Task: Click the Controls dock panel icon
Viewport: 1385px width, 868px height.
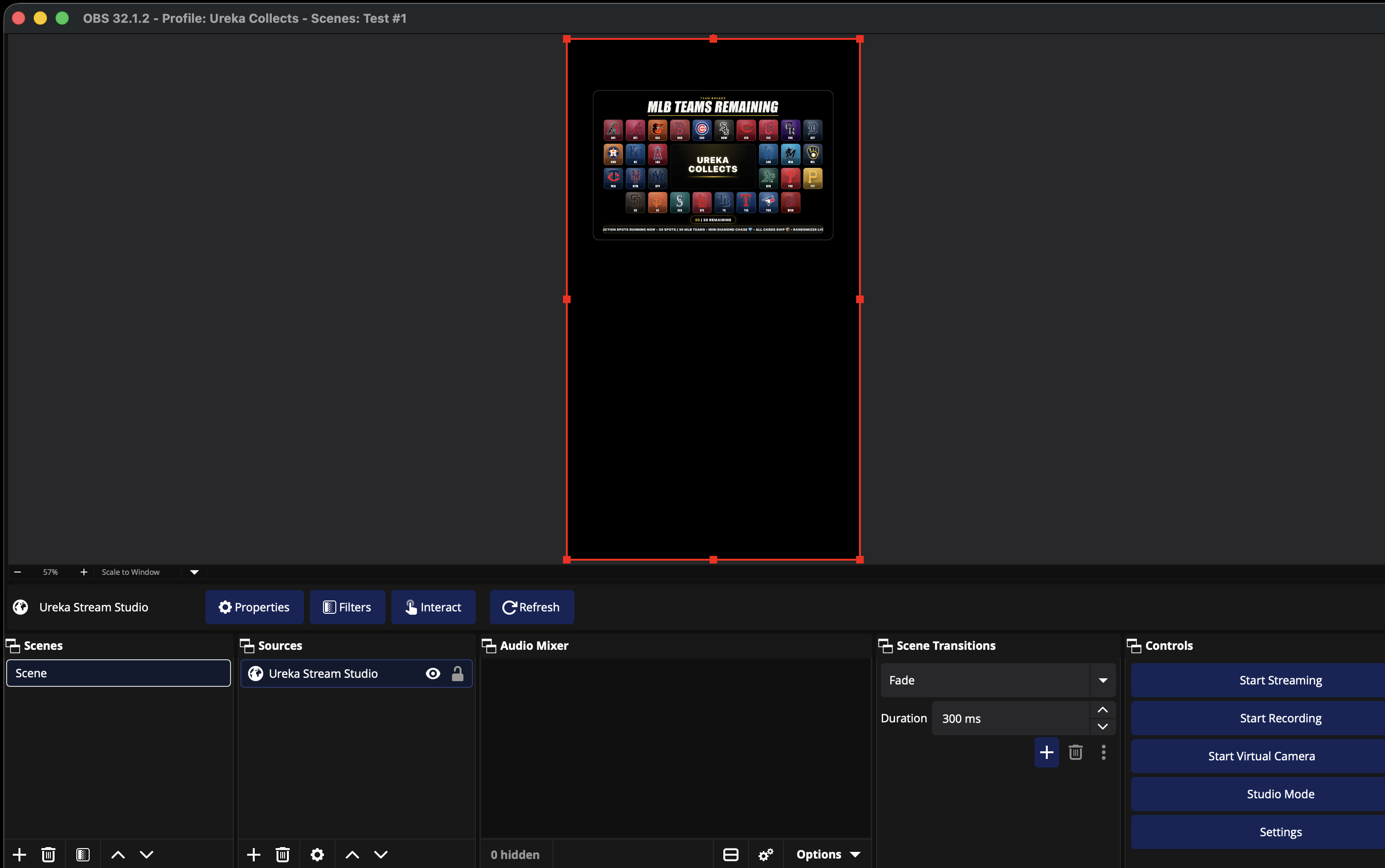Action: (x=1134, y=646)
